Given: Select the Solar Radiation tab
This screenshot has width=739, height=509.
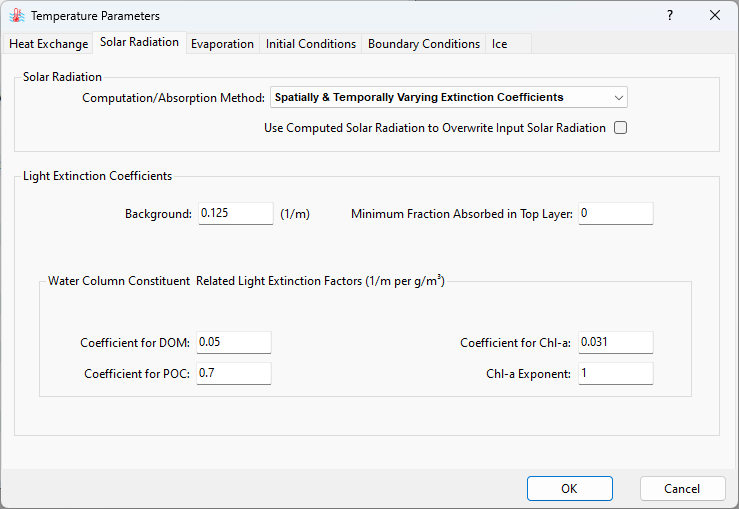Looking at the screenshot, I should click(x=139, y=42).
